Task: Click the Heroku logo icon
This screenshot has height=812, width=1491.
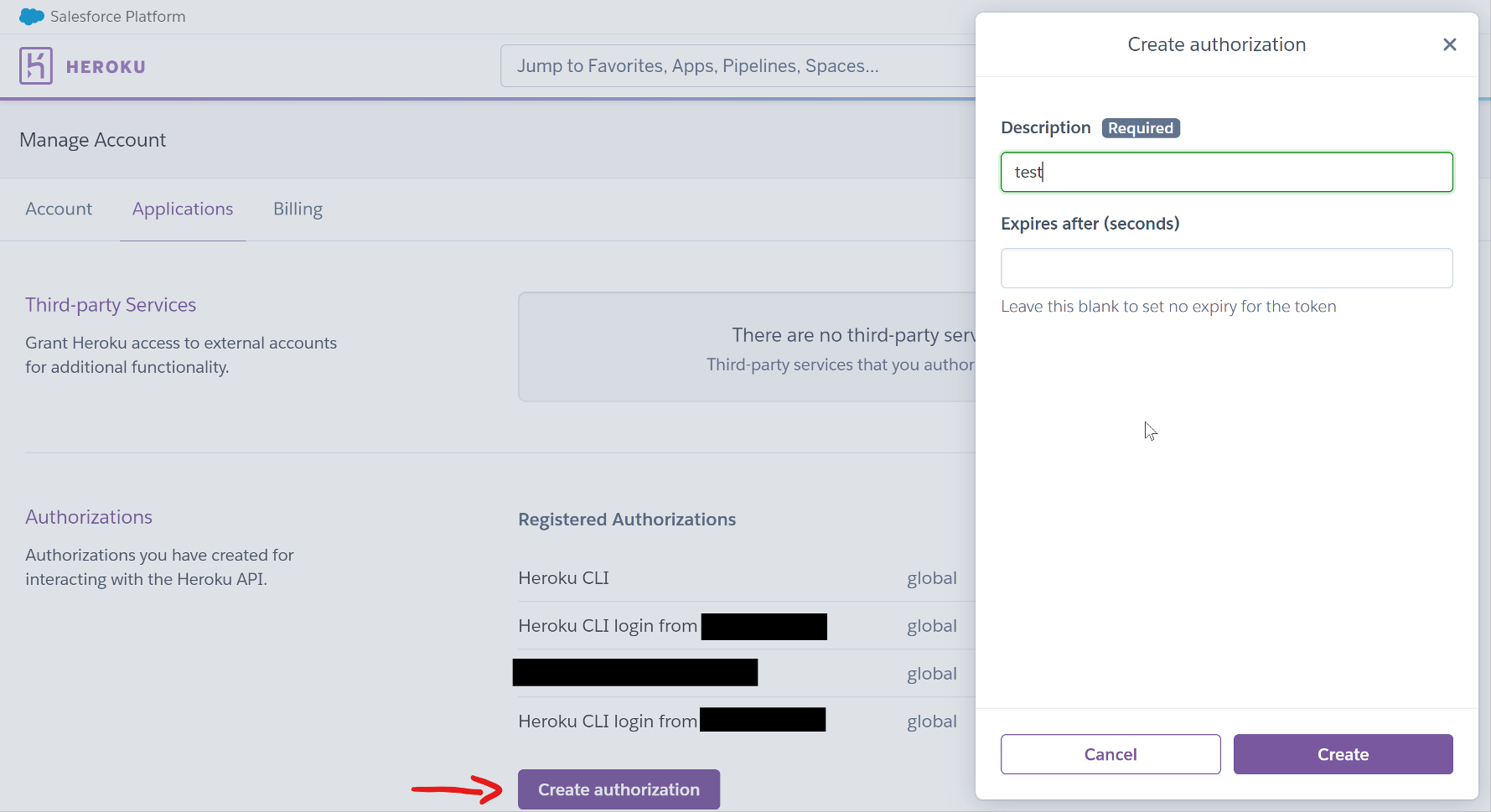Action: (x=36, y=66)
